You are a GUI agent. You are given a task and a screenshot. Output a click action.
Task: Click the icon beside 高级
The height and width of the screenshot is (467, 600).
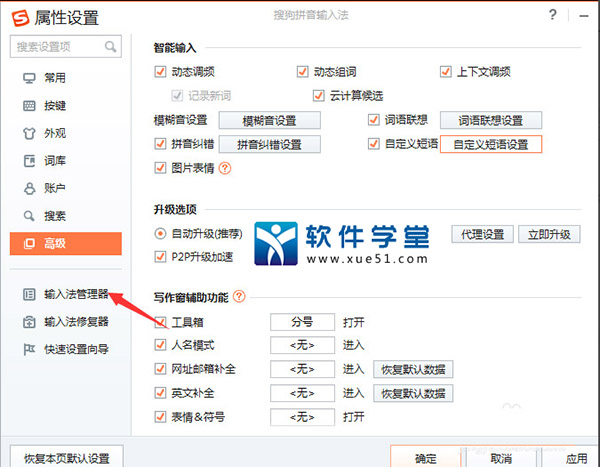[x=29, y=243]
